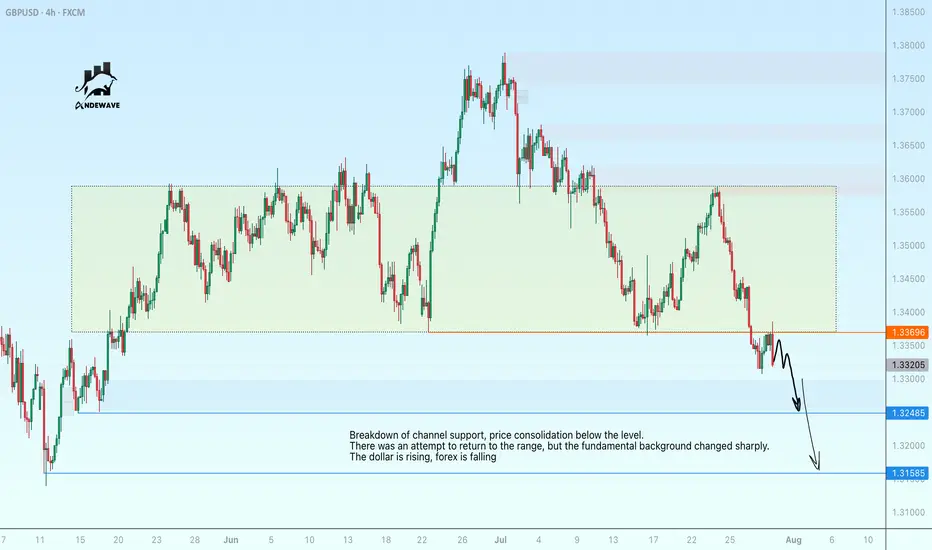
Task: Click the 1.37500 price scale value
Action: (908, 78)
